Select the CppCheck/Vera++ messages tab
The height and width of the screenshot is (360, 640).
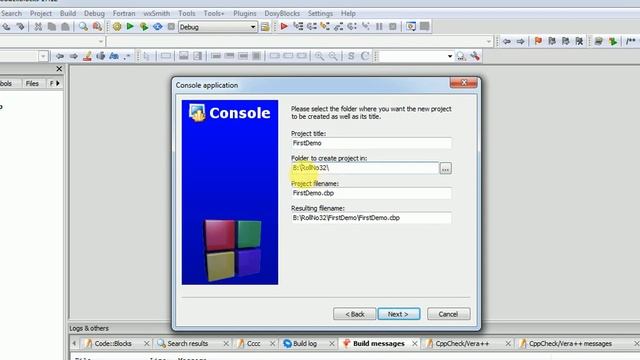(x=570, y=344)
